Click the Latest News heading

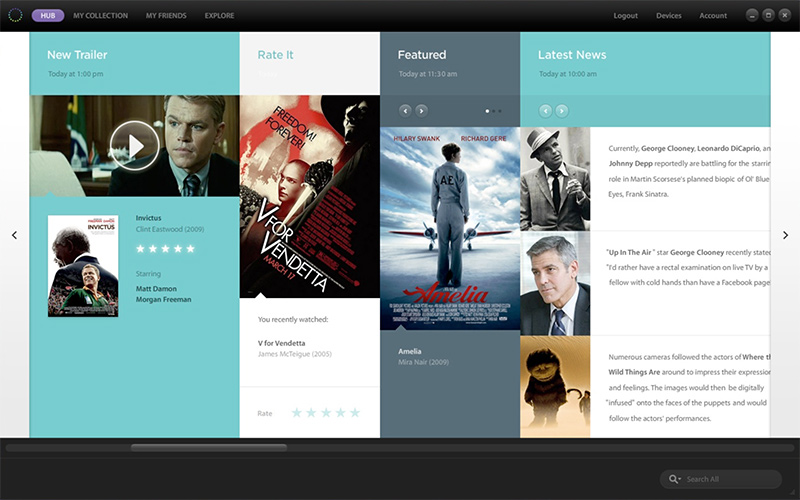coord(572,55)
